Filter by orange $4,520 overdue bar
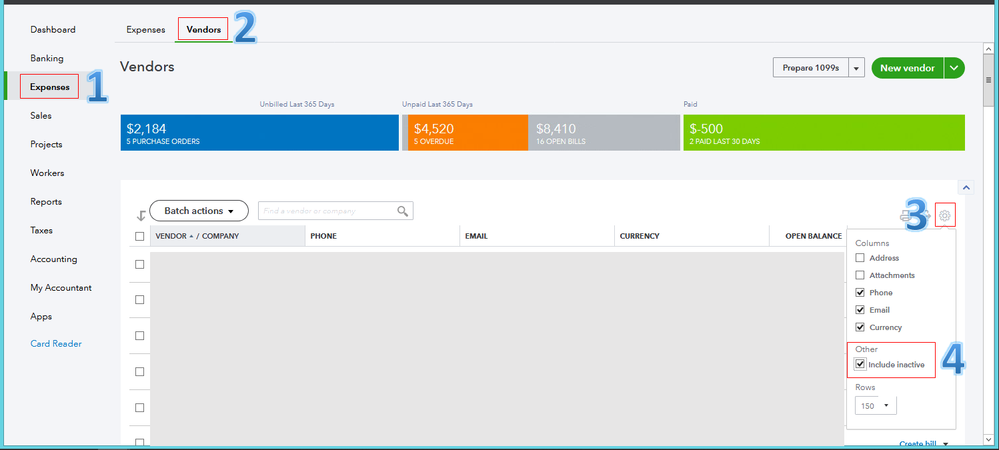The width and height of the screenshot is (999, 450). coord(468,133)
